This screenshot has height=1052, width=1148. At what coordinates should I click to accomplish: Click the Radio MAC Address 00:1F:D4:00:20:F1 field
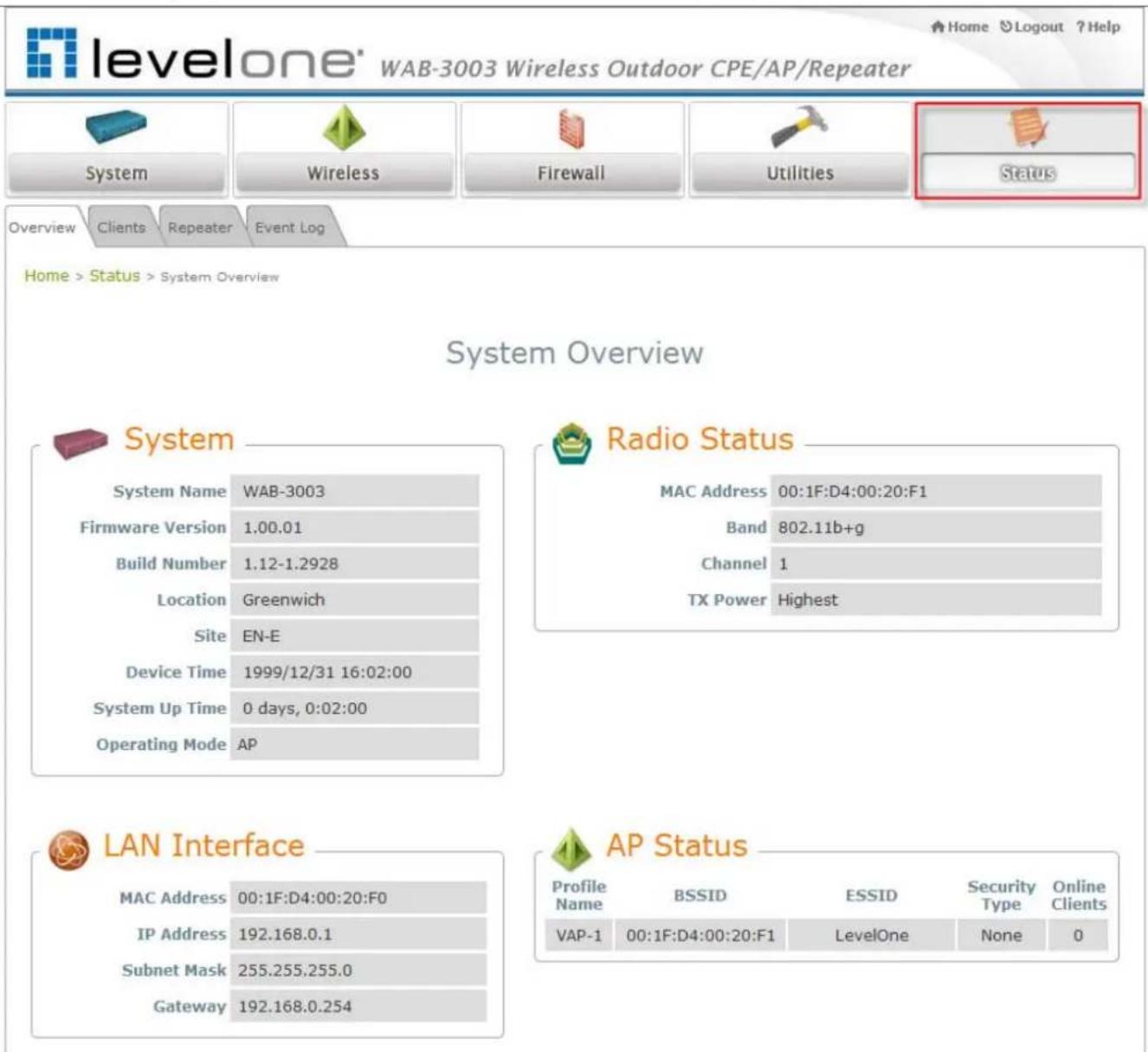(936, 491)
